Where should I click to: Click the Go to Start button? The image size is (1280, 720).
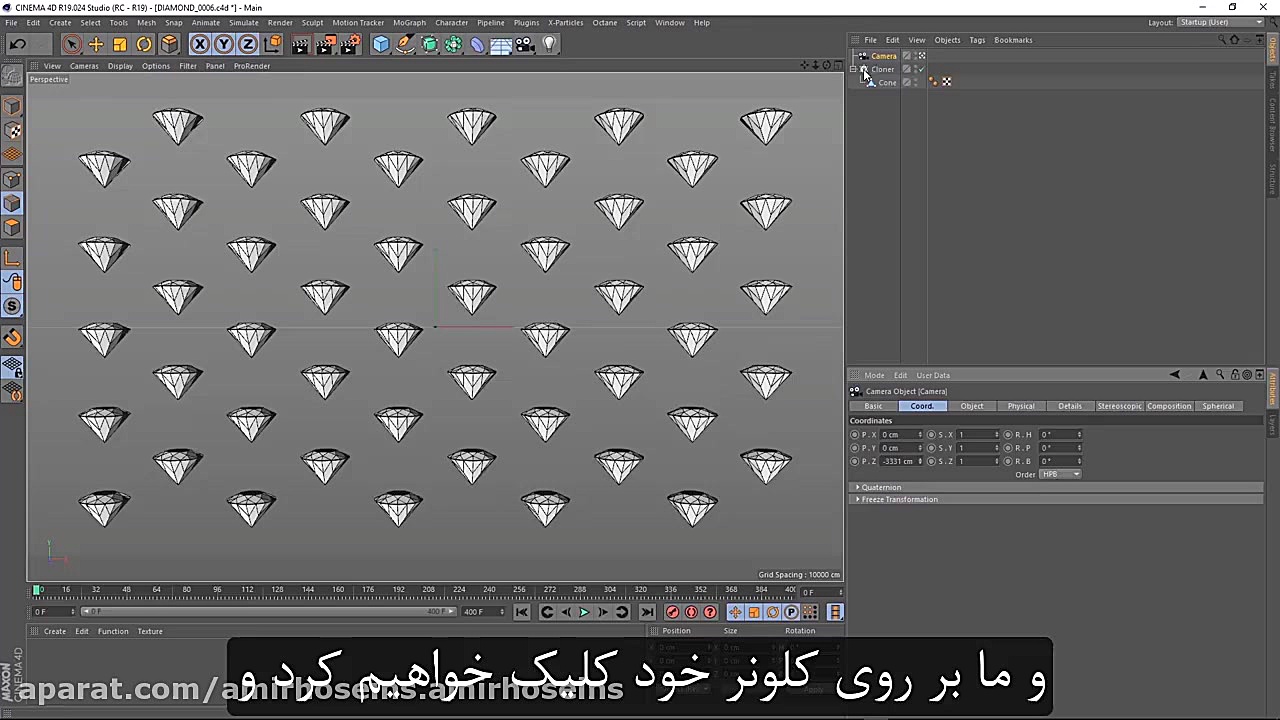coord(521,612)
